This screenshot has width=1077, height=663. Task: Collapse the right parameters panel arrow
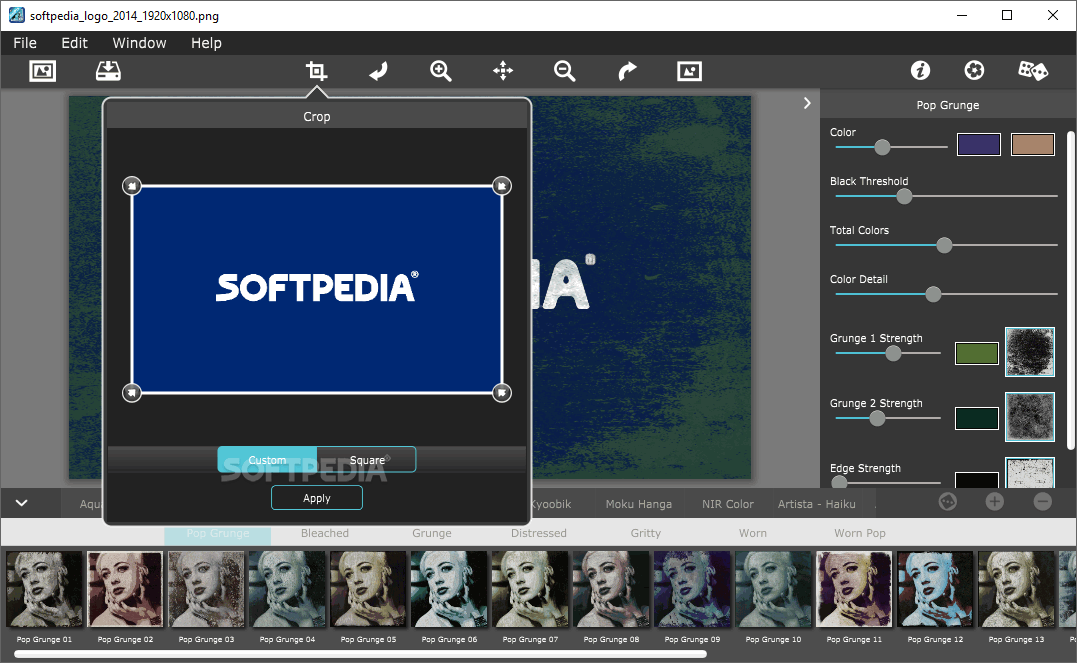click(x=807, y=103)
